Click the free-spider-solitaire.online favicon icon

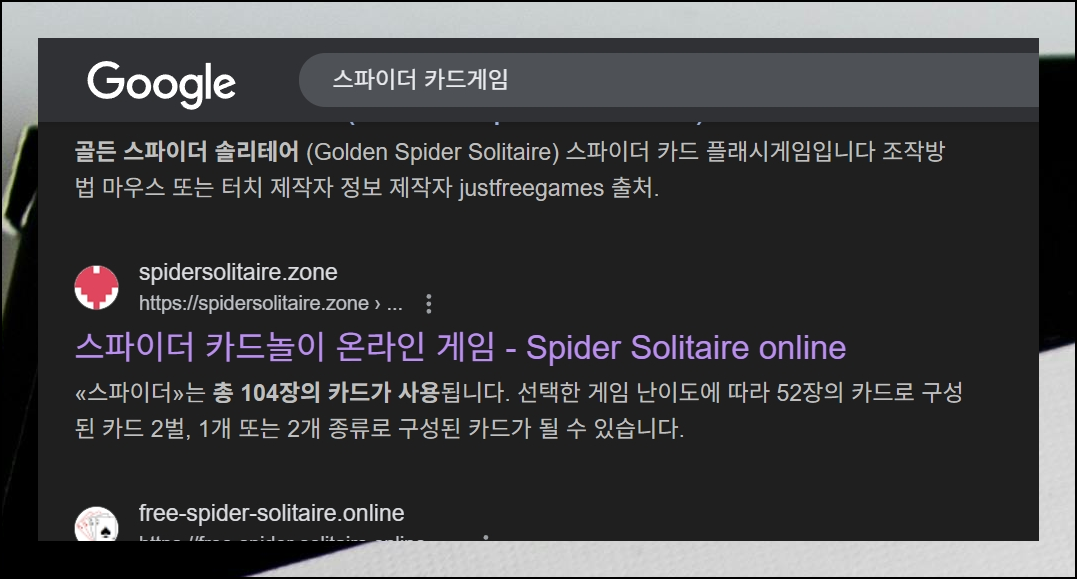(x=96, y=524)
